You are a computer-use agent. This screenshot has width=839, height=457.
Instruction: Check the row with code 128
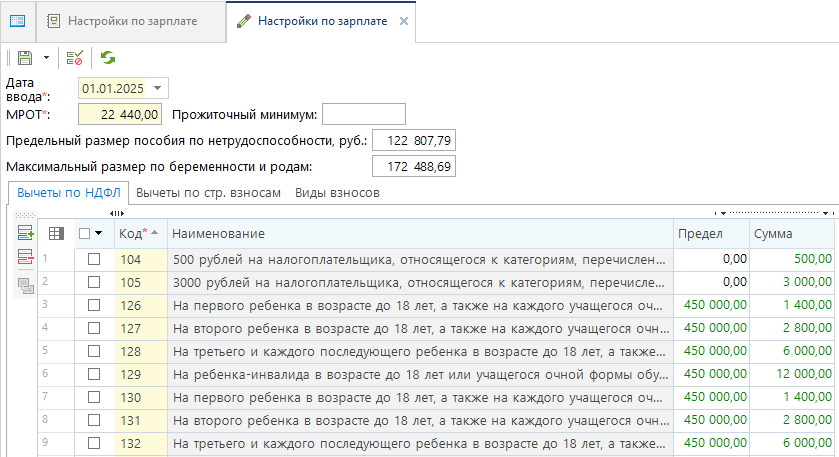coord(94,351)
